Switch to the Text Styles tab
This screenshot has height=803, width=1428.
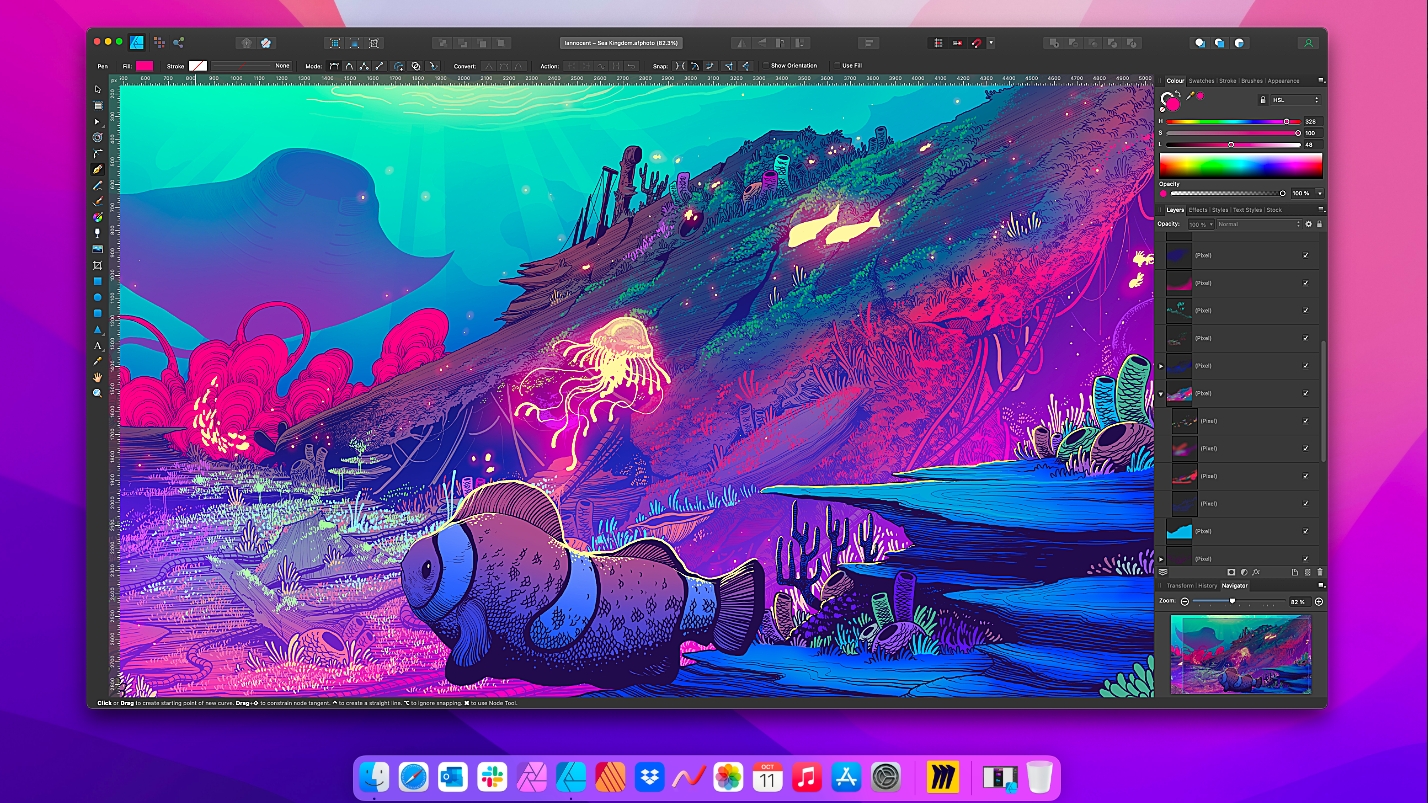pyautogui.click(x=1247, y=210)
